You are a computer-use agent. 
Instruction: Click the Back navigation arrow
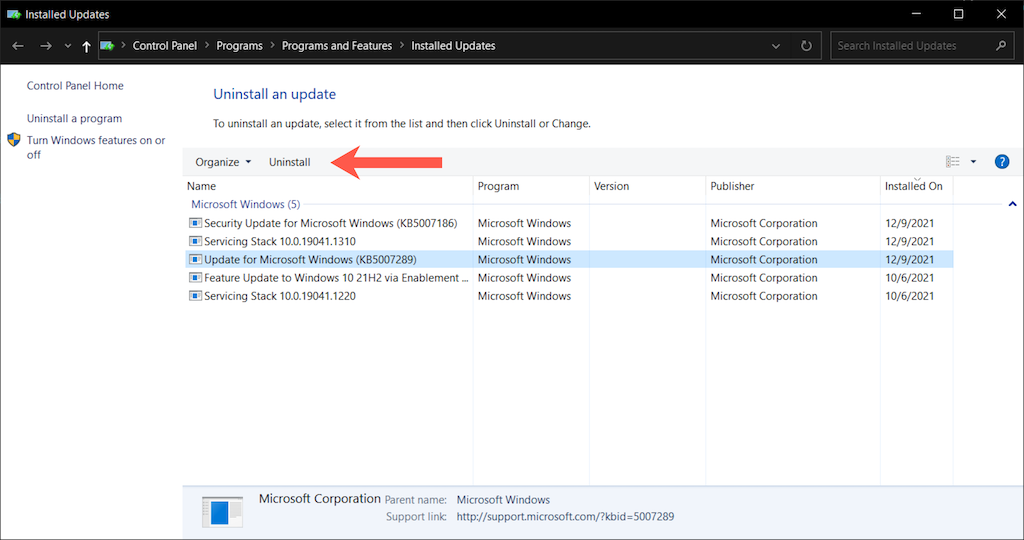coord(18,46)
